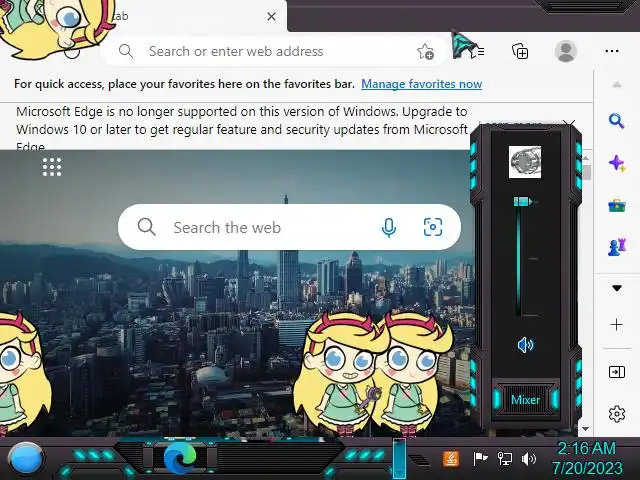Open the Manage favorites now link
The image size is (640, 480).
(x=422, y=84)
